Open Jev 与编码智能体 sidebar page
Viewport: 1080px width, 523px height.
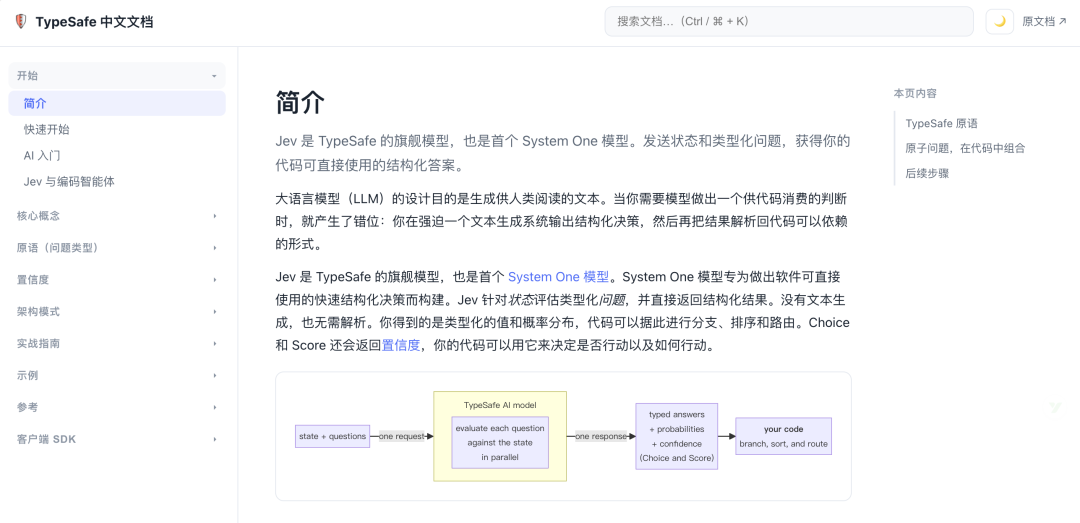[x=69, y=182]
